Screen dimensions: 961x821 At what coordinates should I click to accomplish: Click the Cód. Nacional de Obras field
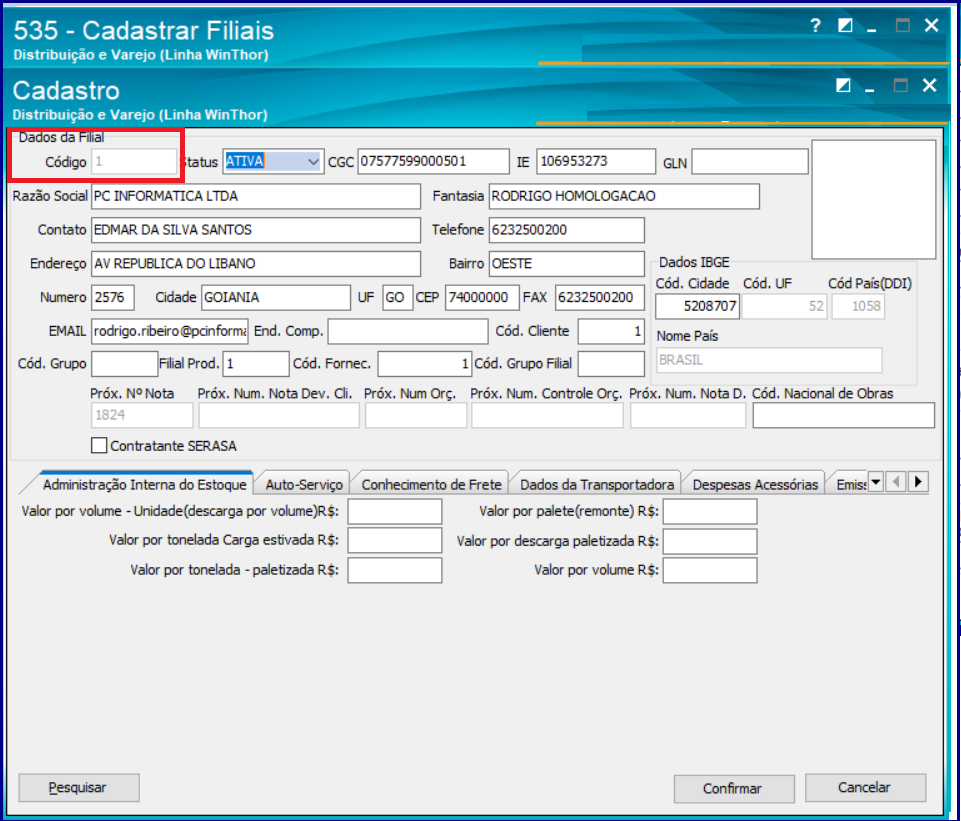coord(843,415)
